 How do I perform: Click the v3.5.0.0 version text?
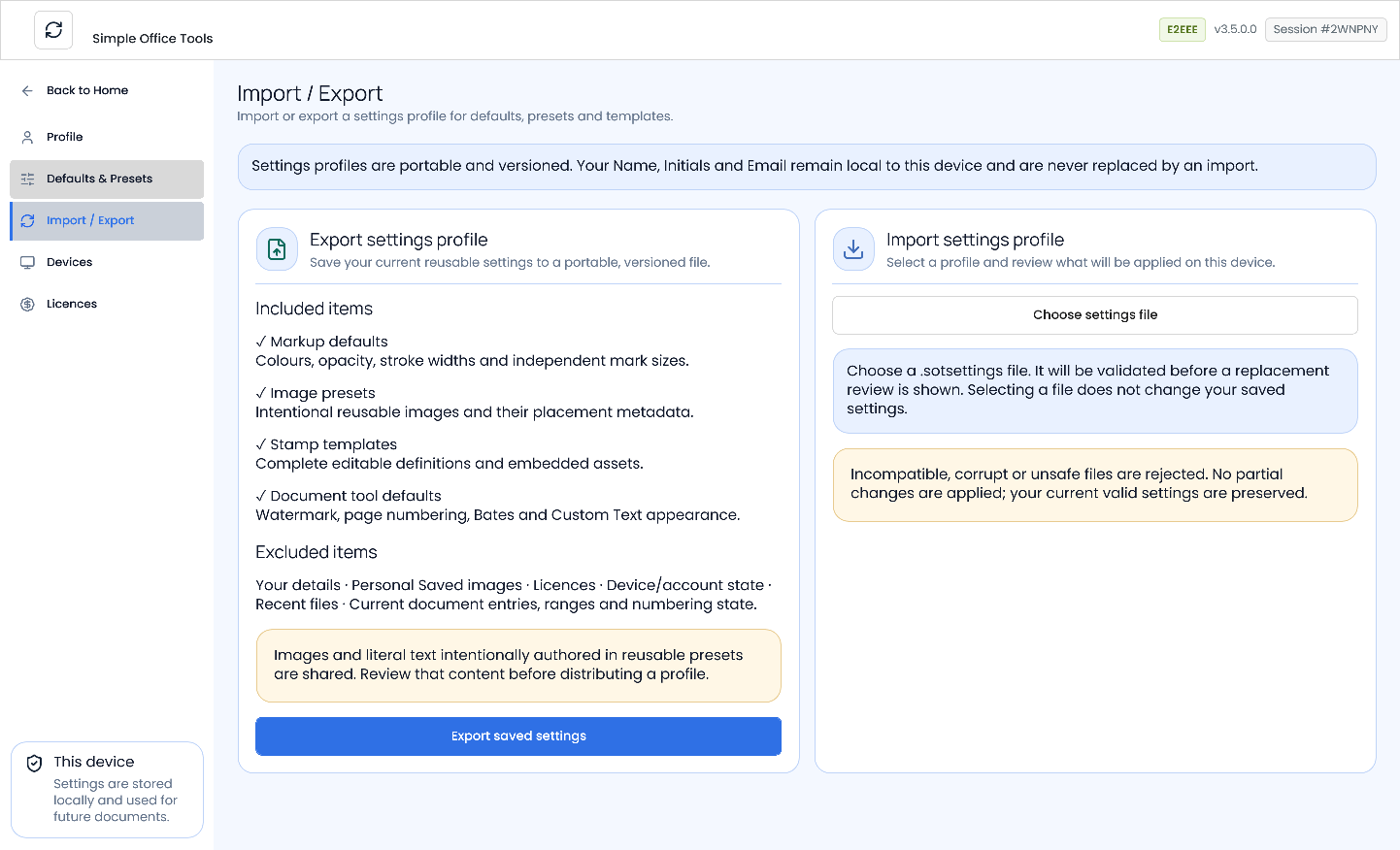tap(1235, 29)
